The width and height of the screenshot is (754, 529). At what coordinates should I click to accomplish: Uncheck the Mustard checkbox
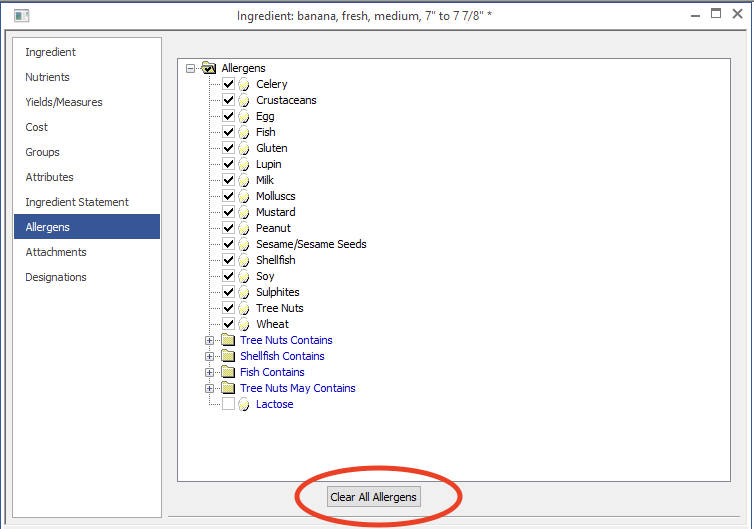tap(228, 212)
